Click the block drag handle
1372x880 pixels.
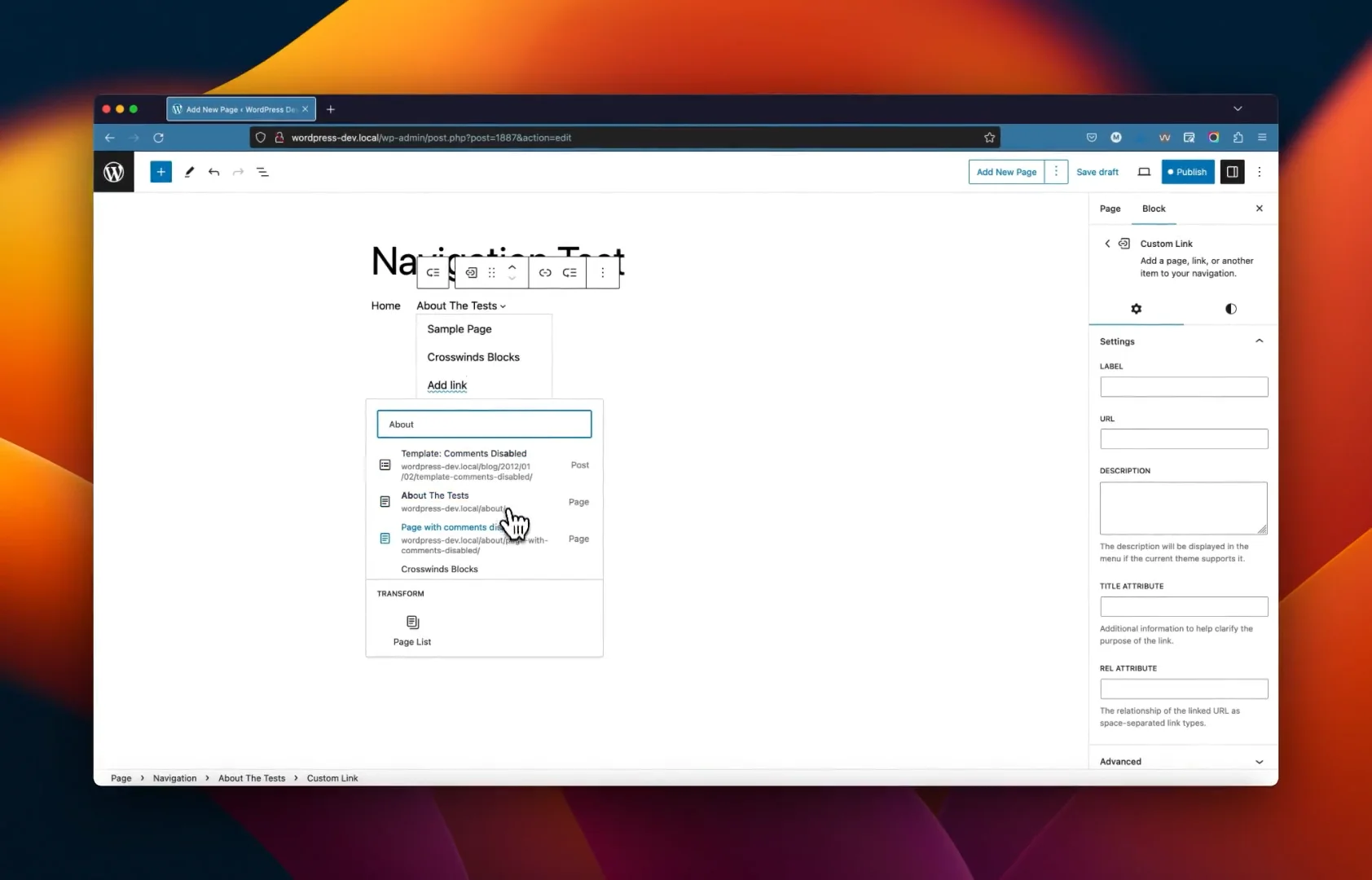(x=491, y=273)
